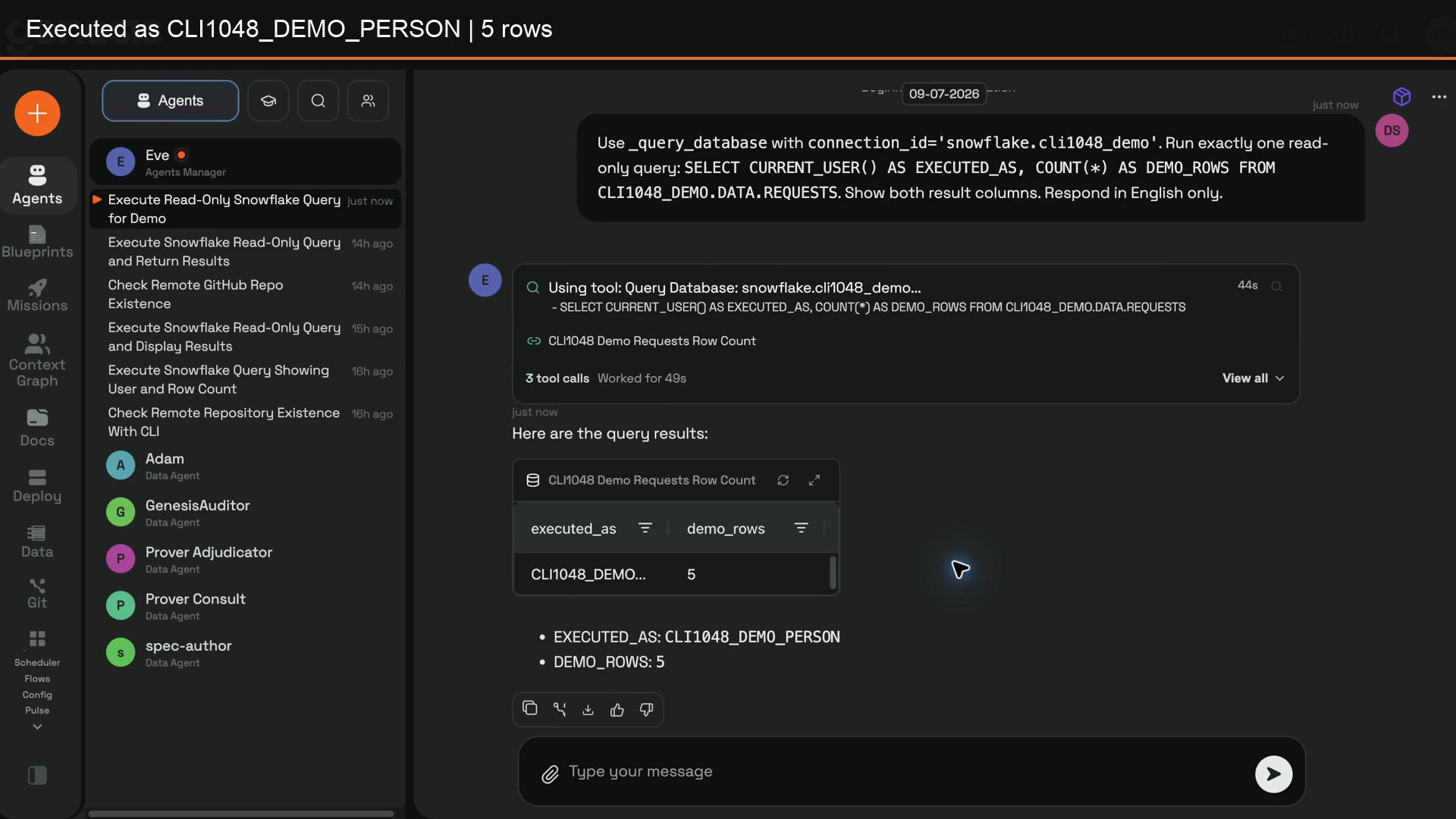Select the GenesisAuditor data agent
The image size is (1456, 819).
(x=246, y=513)
